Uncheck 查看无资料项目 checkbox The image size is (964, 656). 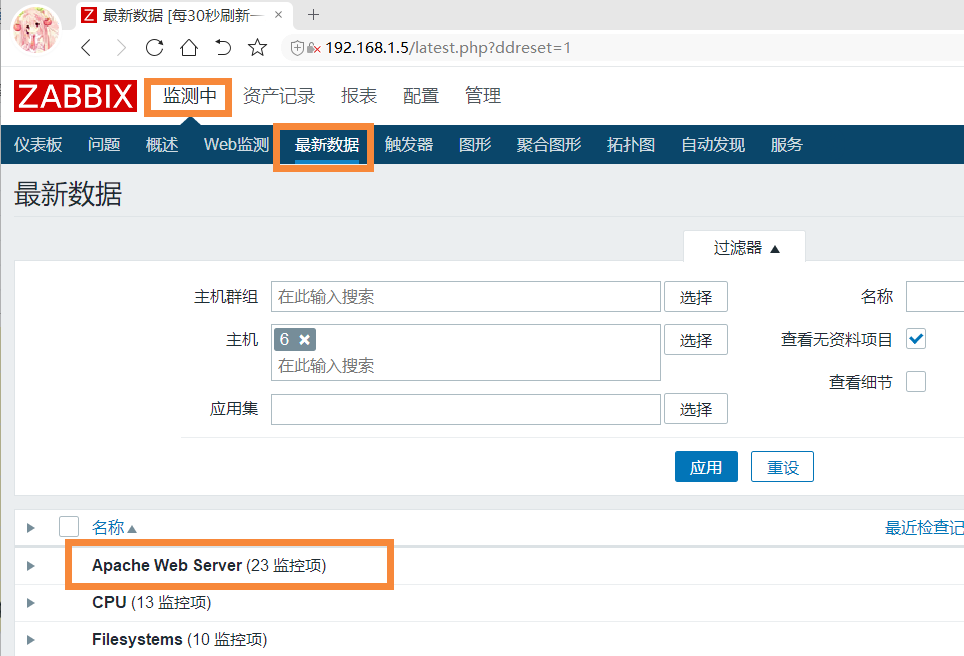pyautogui.click(x=916, y=339)
